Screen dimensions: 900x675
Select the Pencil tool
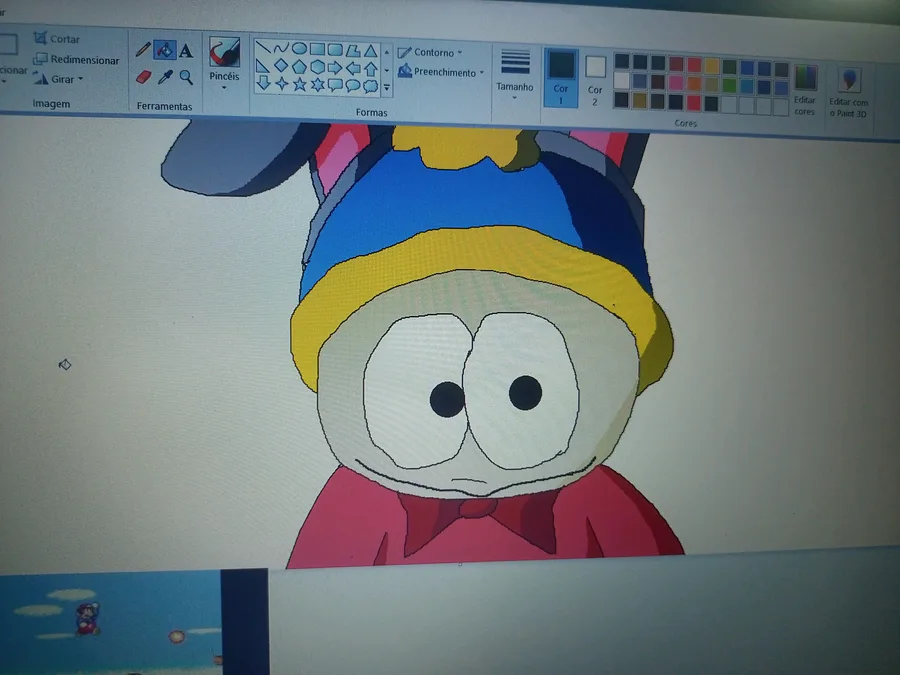click(x=143, y=50)
